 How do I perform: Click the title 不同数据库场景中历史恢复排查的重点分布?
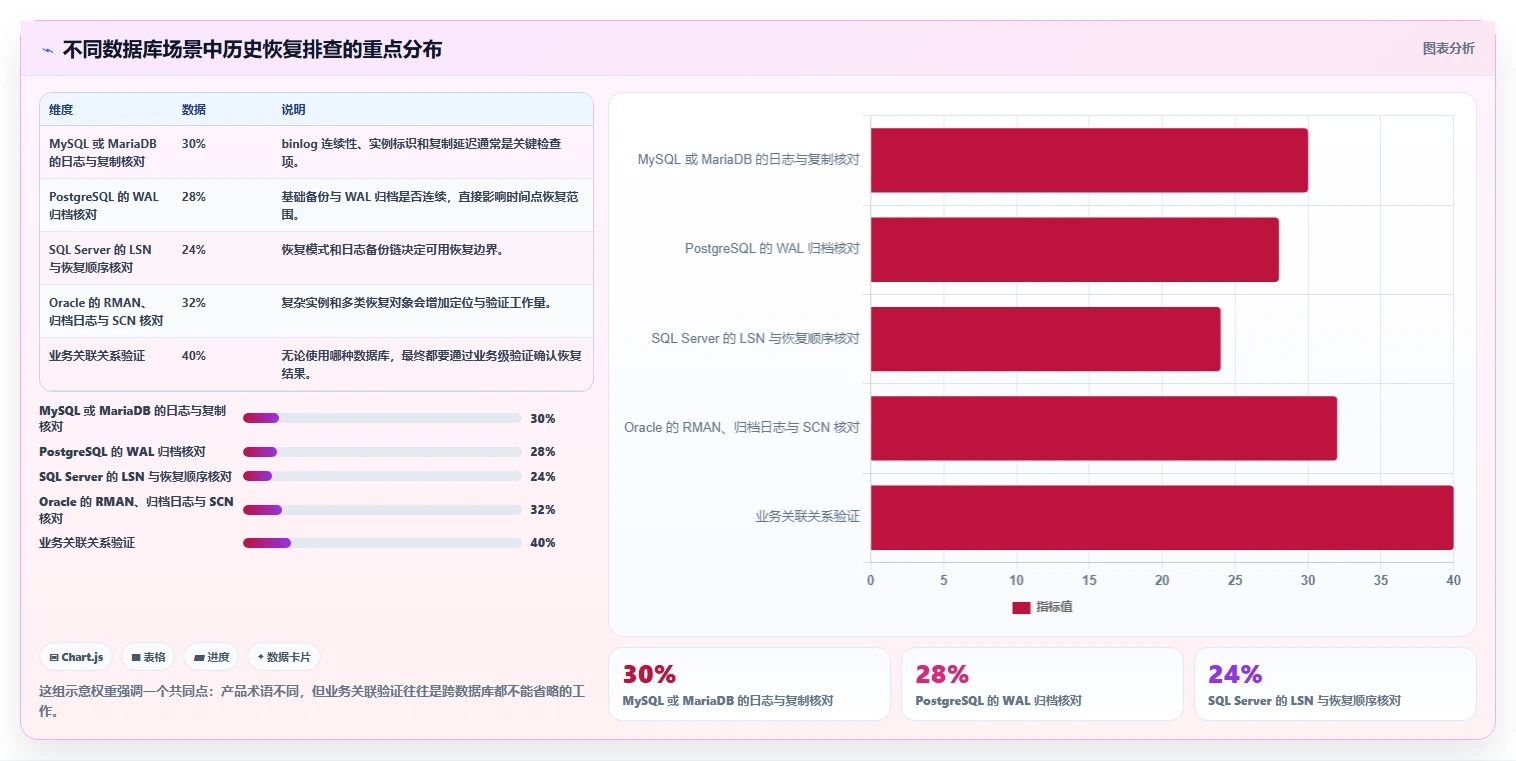point(252,49)
